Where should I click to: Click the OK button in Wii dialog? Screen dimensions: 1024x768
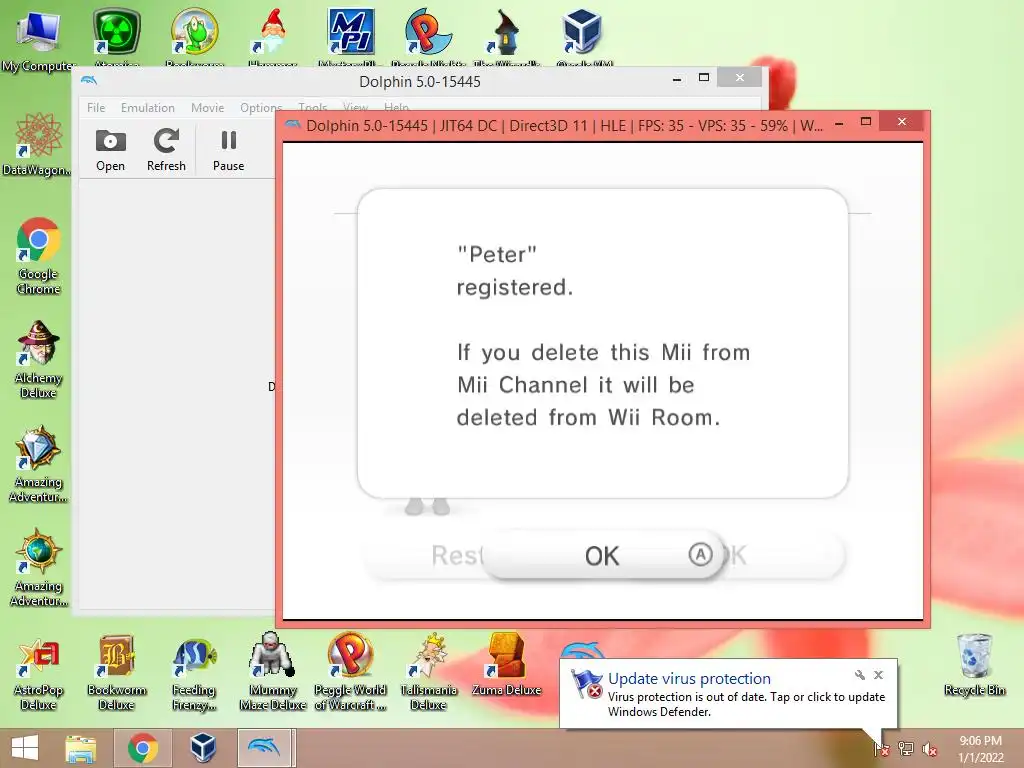click(602, 556)
